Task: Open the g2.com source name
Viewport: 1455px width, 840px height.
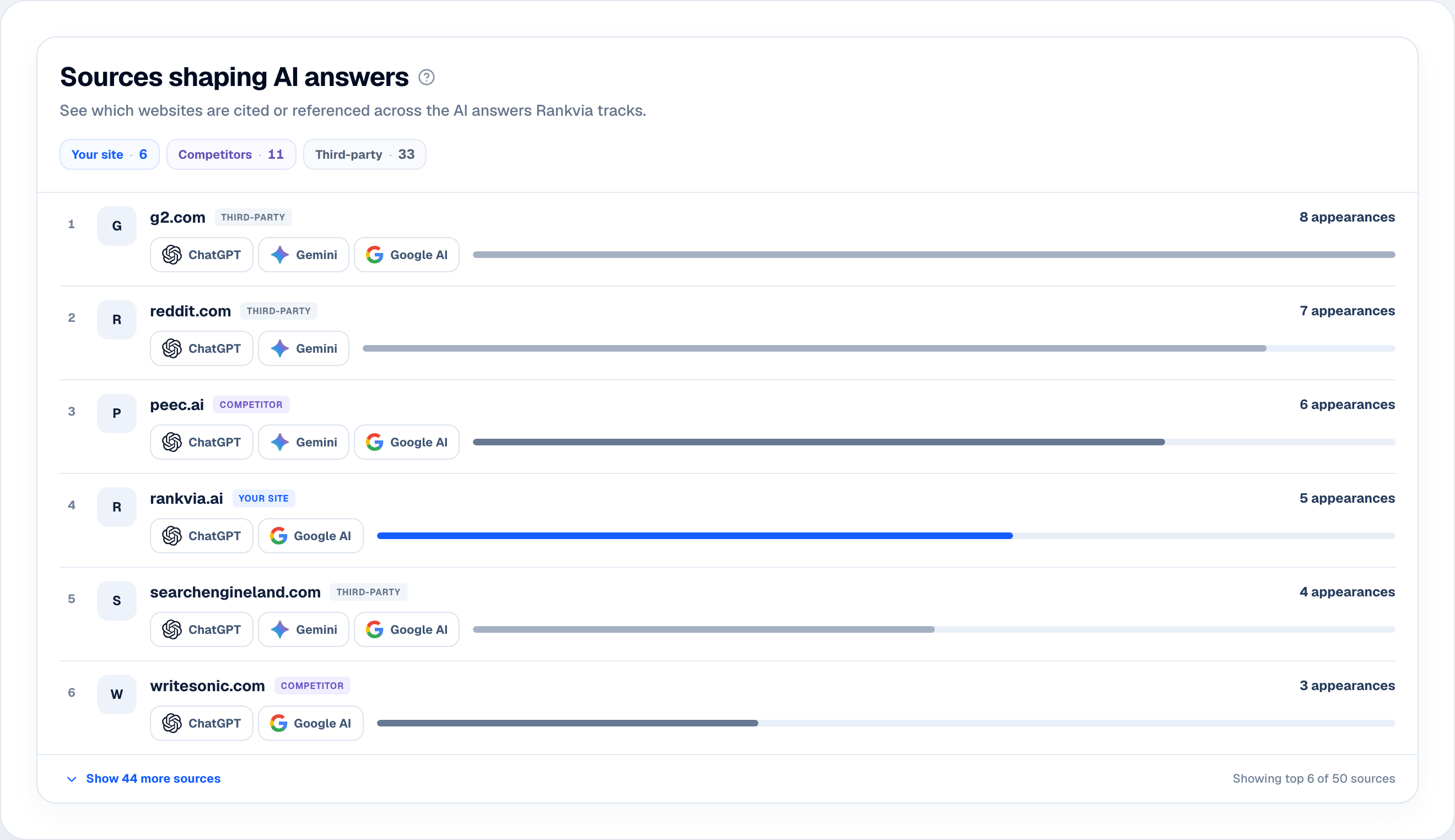Action: (177, 218)
